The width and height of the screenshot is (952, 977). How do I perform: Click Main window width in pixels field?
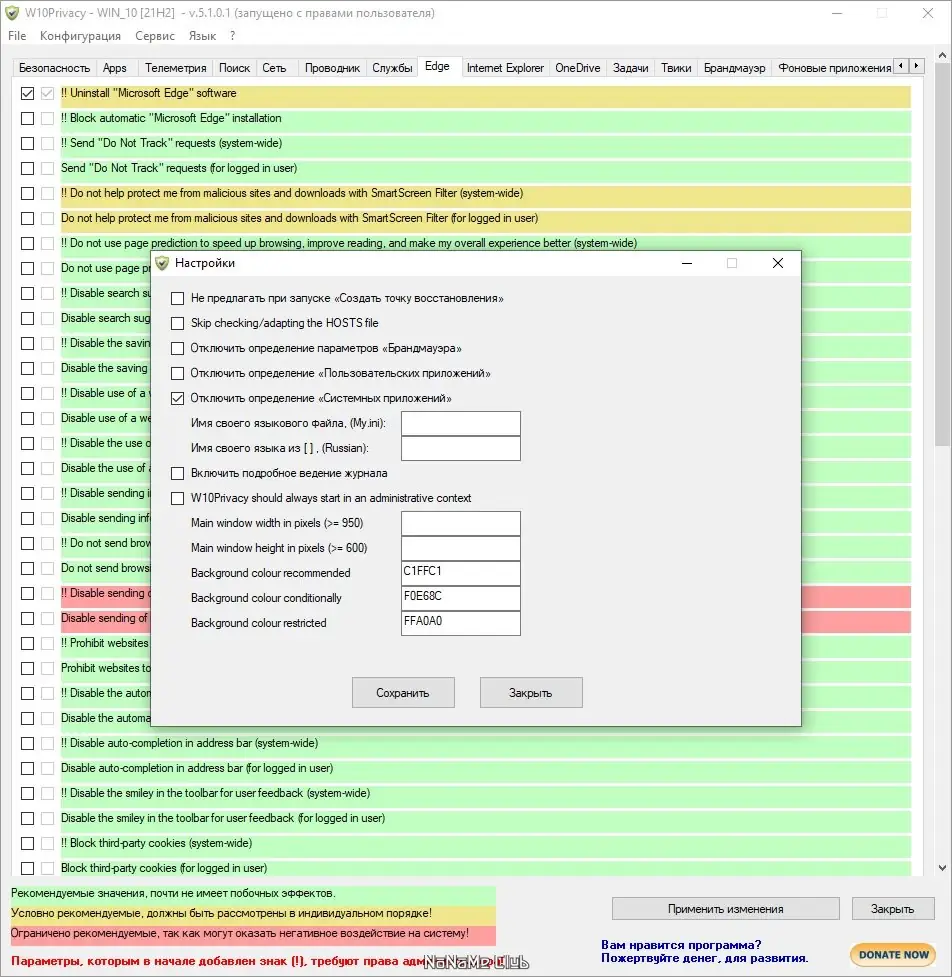(x=460, y=523)
